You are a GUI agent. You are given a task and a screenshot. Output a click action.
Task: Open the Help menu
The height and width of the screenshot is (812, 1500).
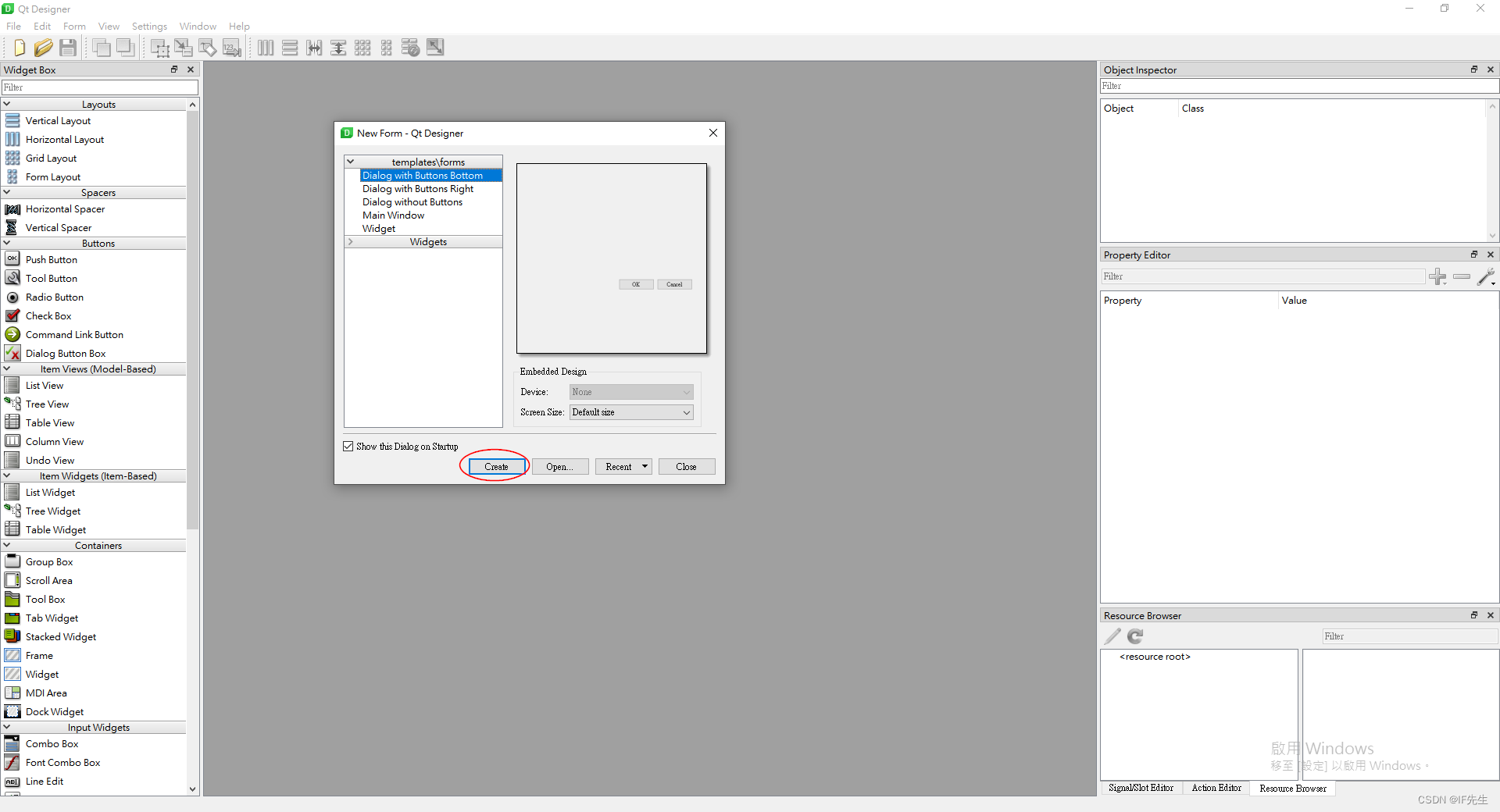pos(239,26)
